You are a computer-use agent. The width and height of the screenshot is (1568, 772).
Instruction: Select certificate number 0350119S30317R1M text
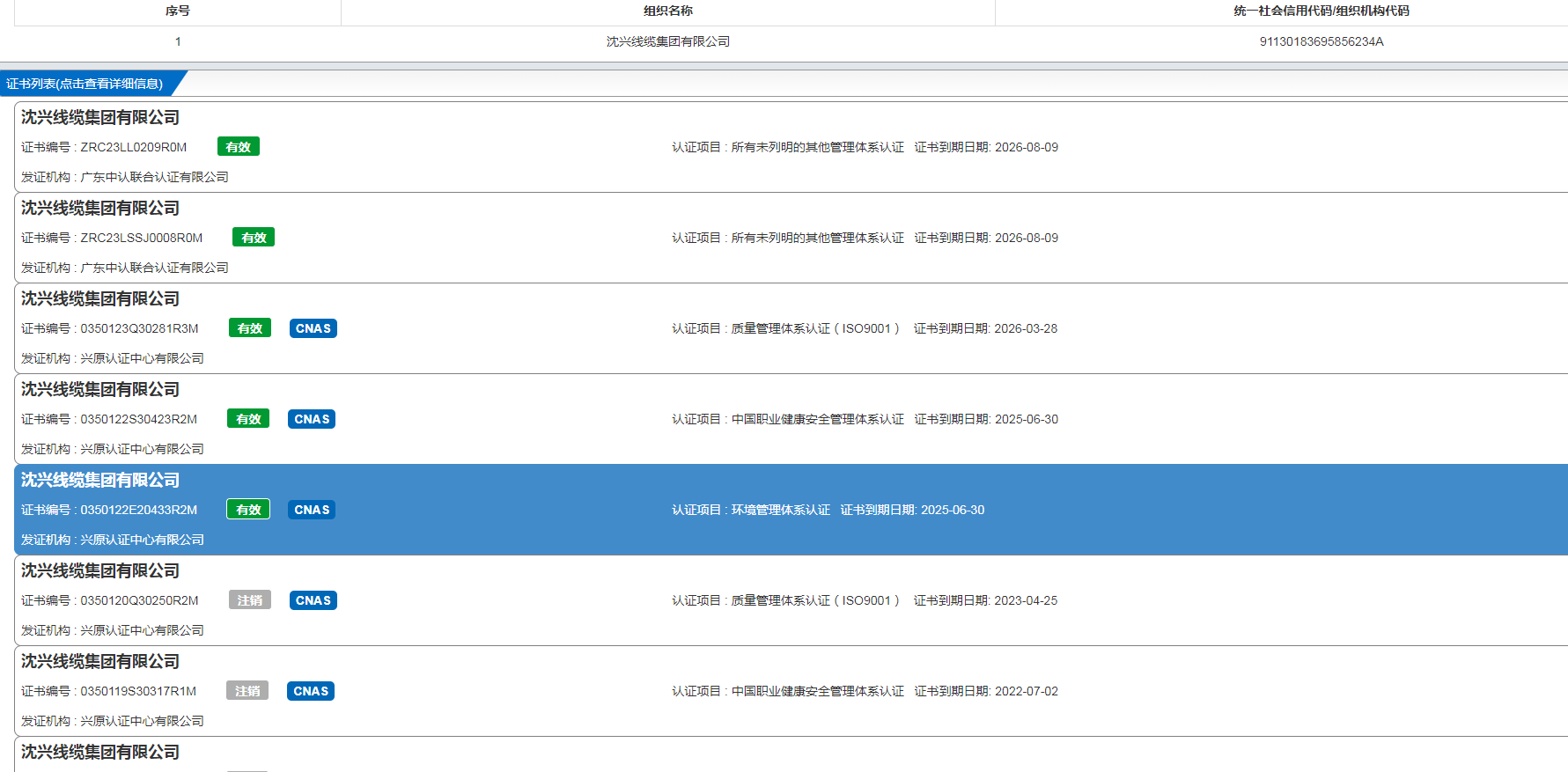138,691
